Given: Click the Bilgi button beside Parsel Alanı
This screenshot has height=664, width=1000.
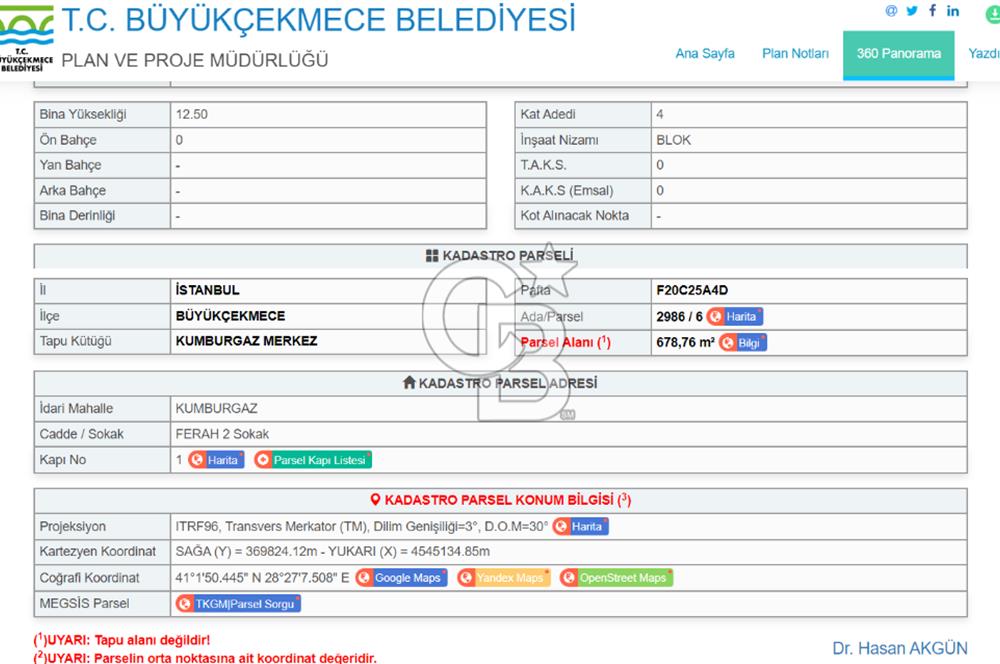Looking at the screenshot, I should point(743,343).
